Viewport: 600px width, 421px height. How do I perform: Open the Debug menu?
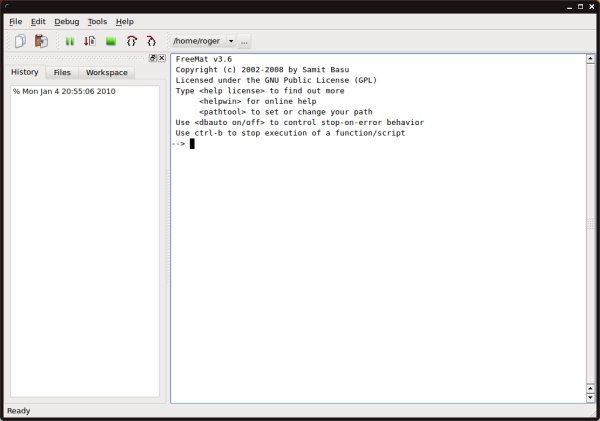pos(67,21)
